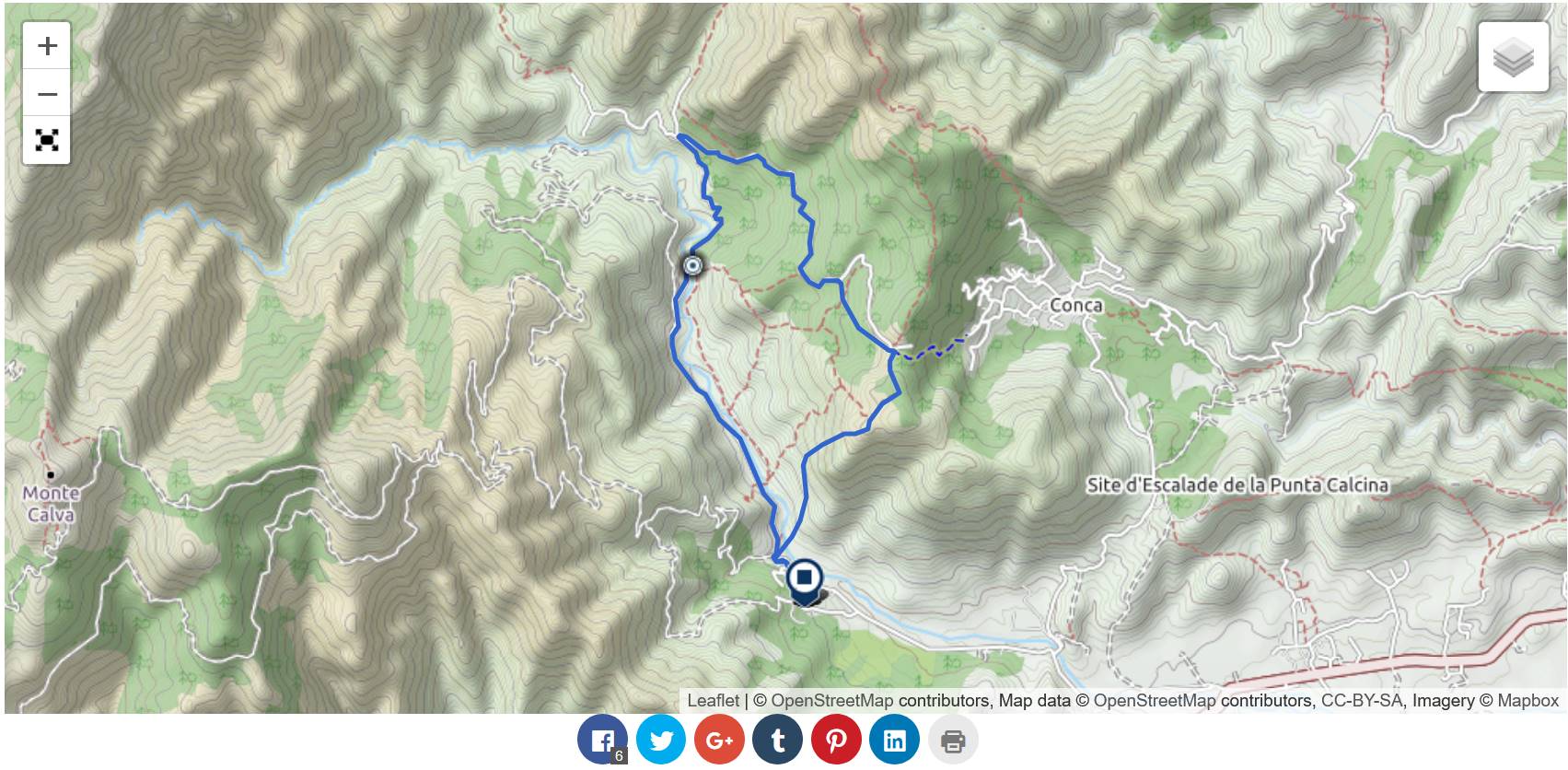Click Site d'Escalade de la Punta Calcina

[x=1237, y=484]
